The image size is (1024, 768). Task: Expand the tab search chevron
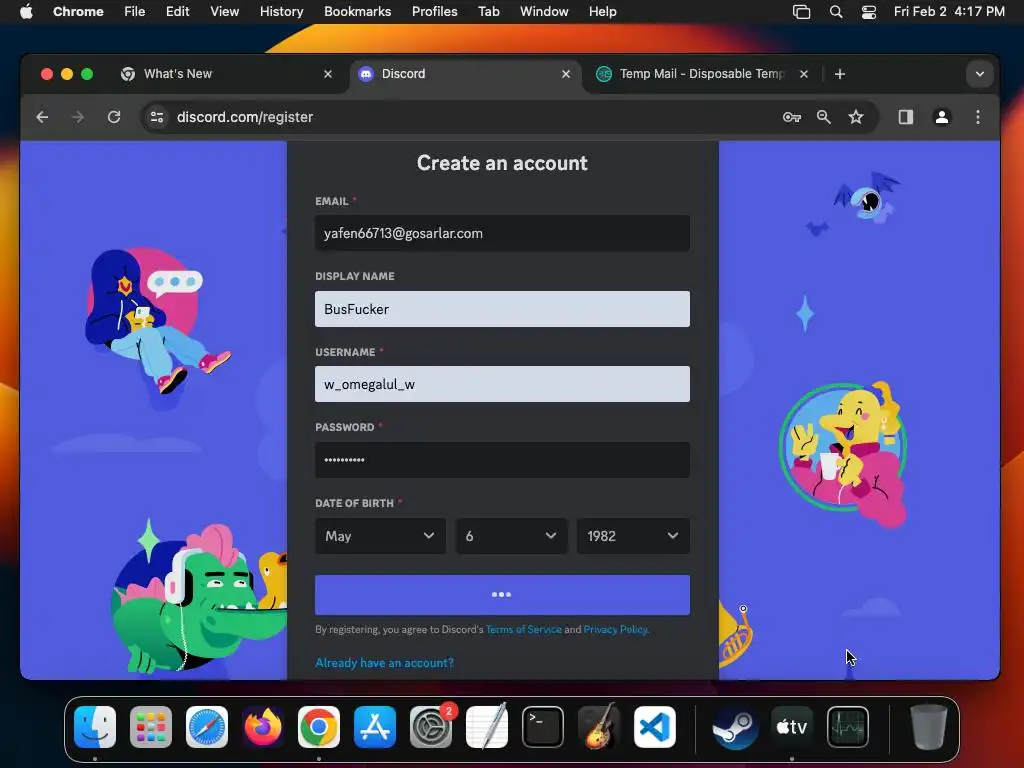tap(980, 74)
